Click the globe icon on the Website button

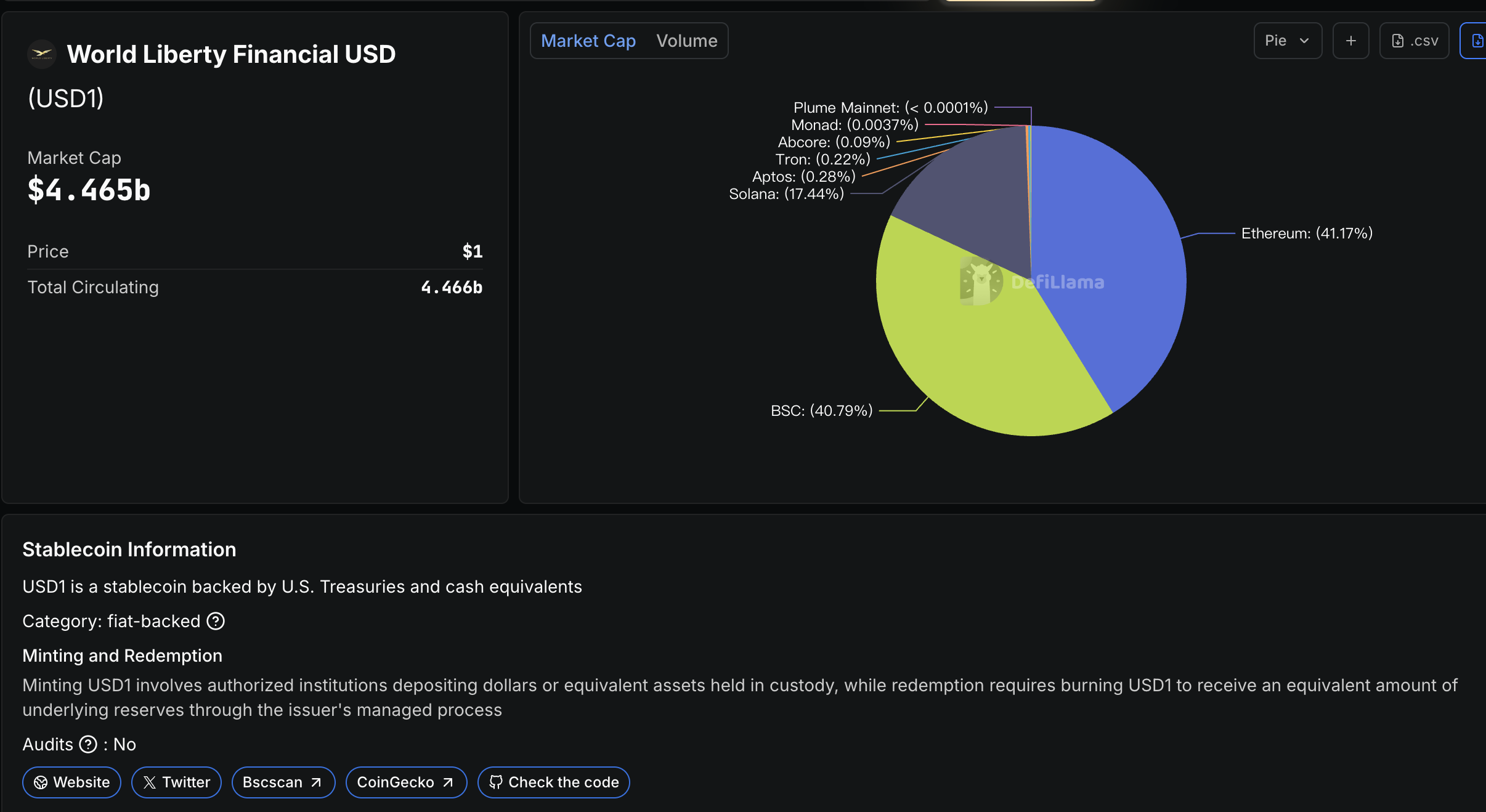click(x=40, y=782)
